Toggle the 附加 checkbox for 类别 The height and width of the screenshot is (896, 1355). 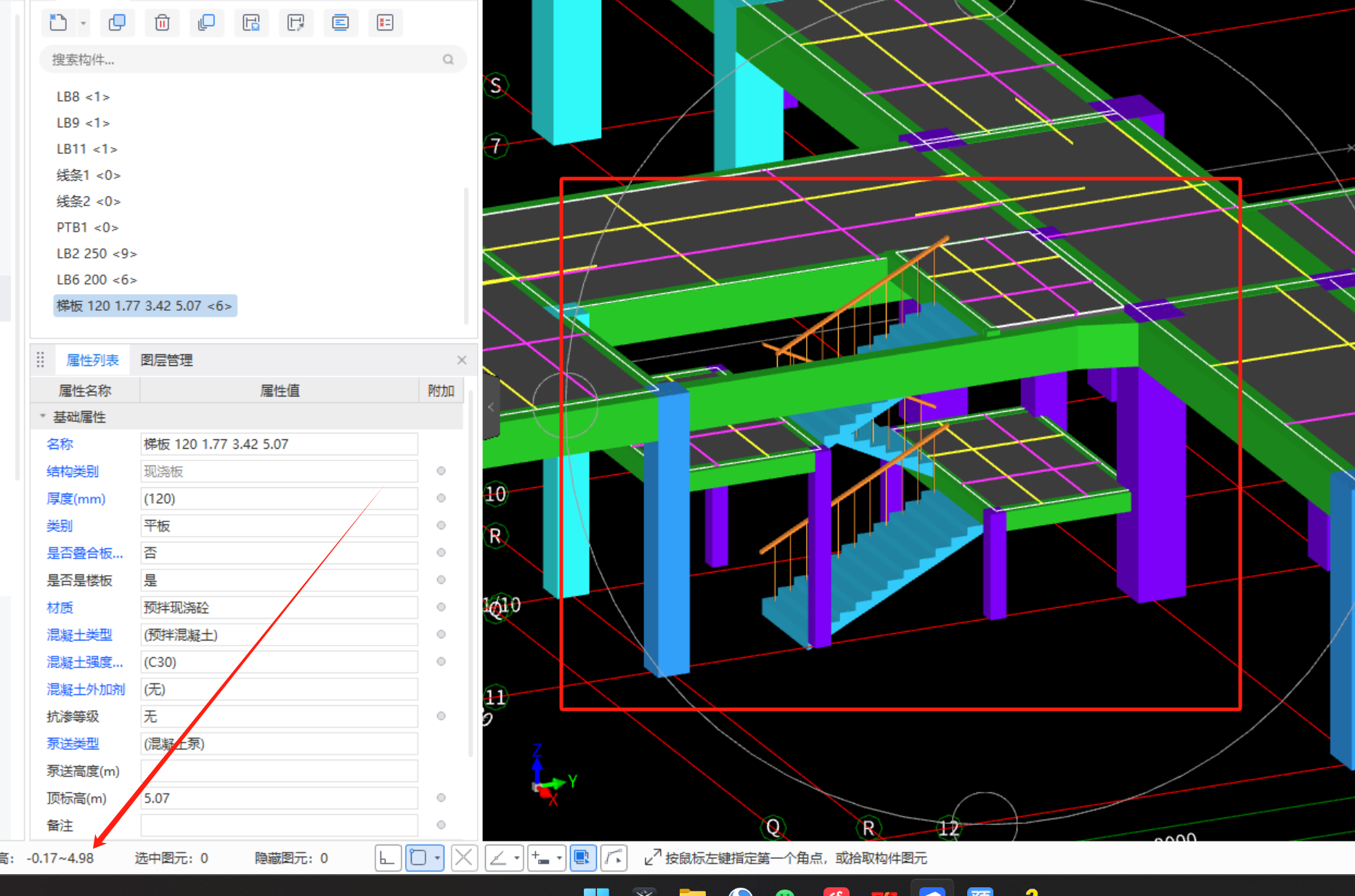441,526
